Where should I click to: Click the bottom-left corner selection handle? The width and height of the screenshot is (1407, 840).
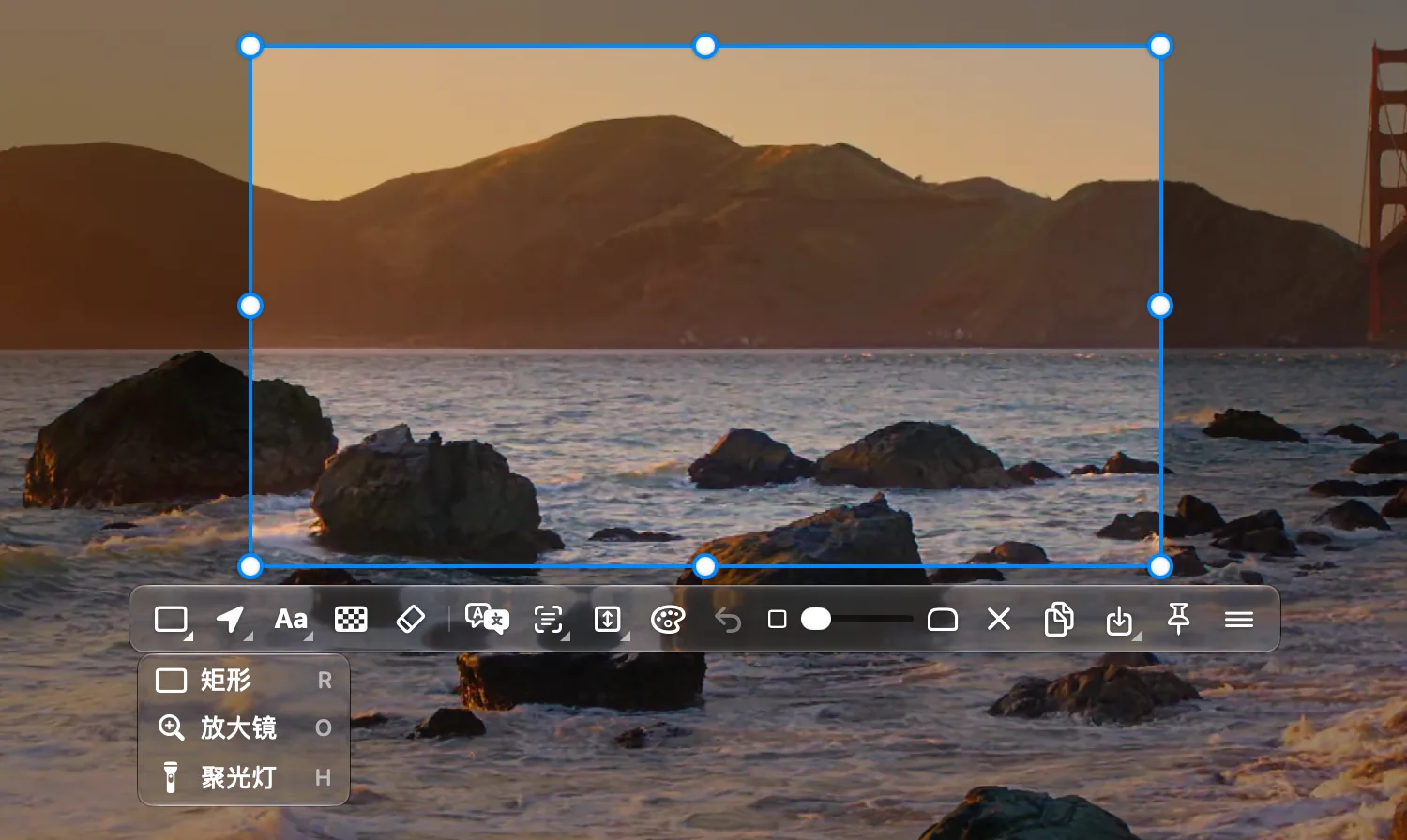click(250, 566)
